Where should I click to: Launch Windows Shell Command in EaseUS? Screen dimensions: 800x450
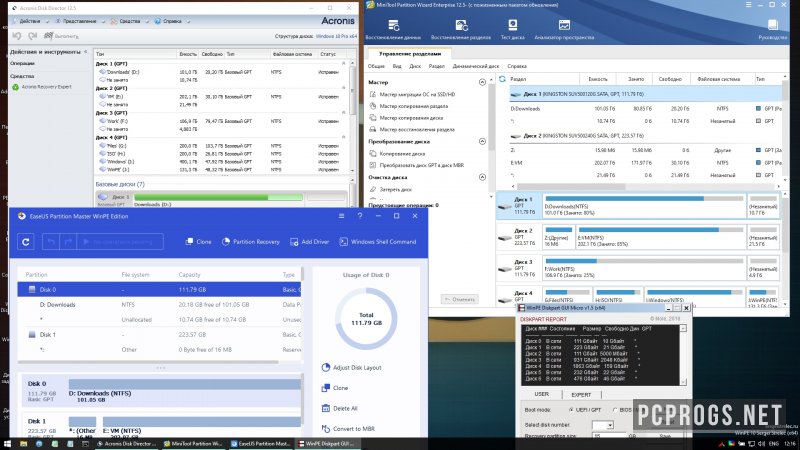tap(378, 242)
